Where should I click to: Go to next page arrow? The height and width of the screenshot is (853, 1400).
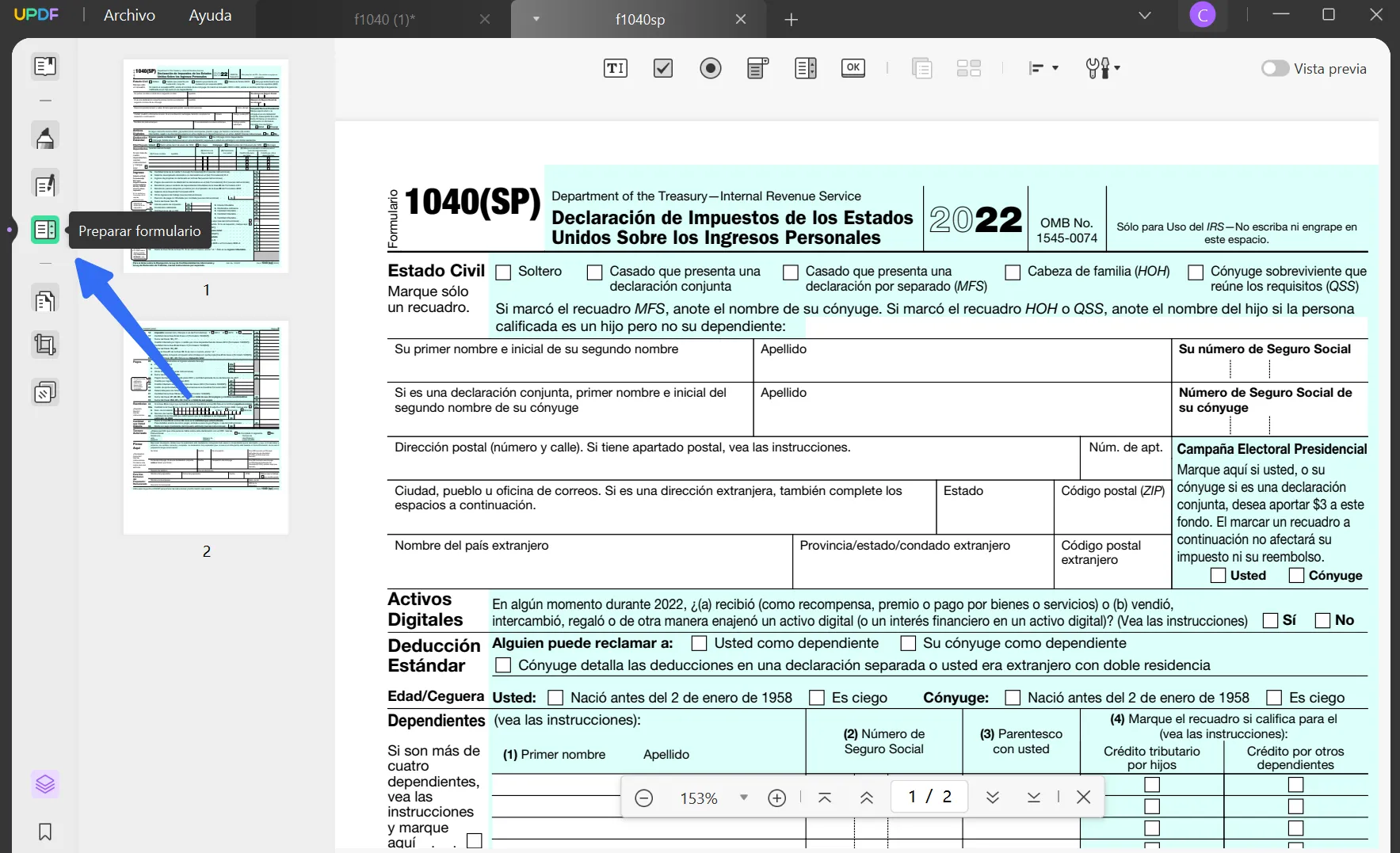993,798
